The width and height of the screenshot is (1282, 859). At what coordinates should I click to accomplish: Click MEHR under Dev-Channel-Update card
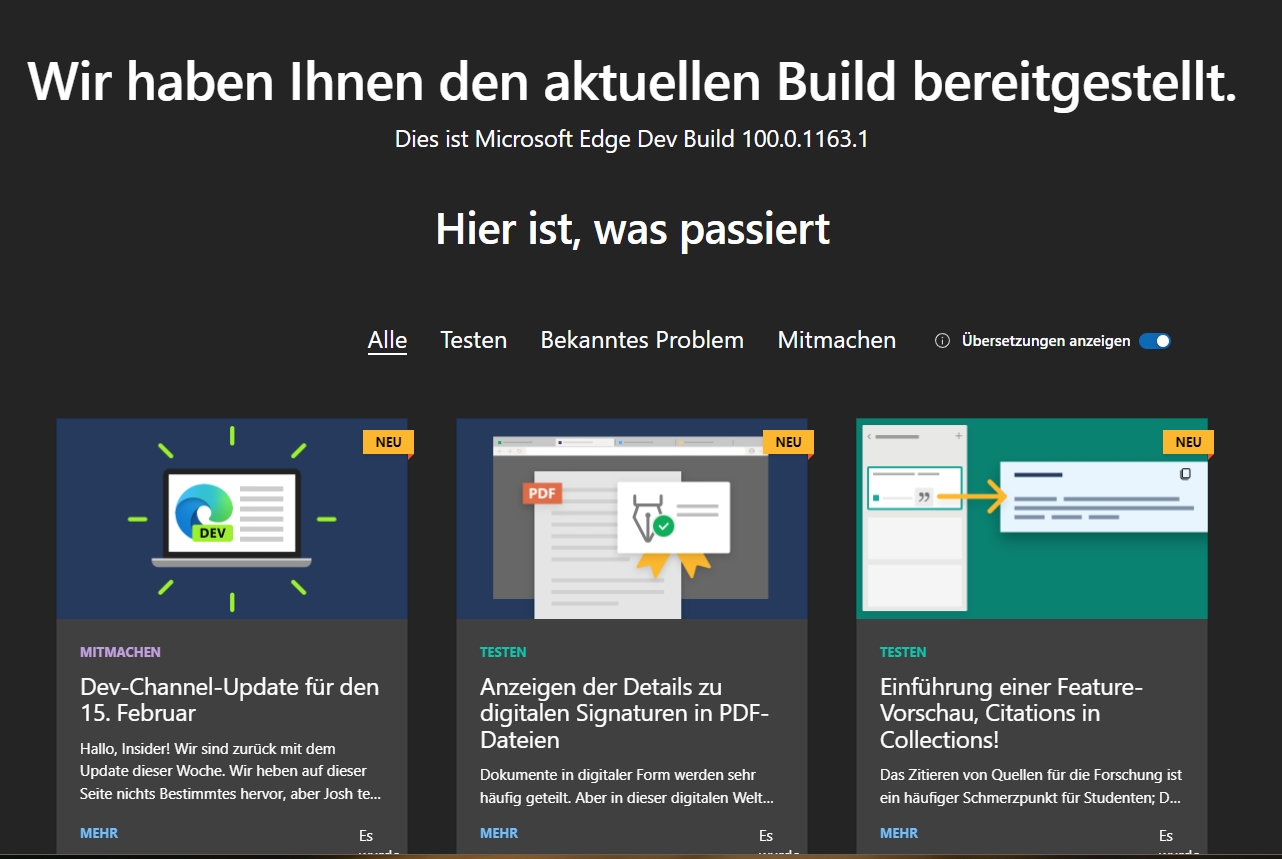pos(99,833)
